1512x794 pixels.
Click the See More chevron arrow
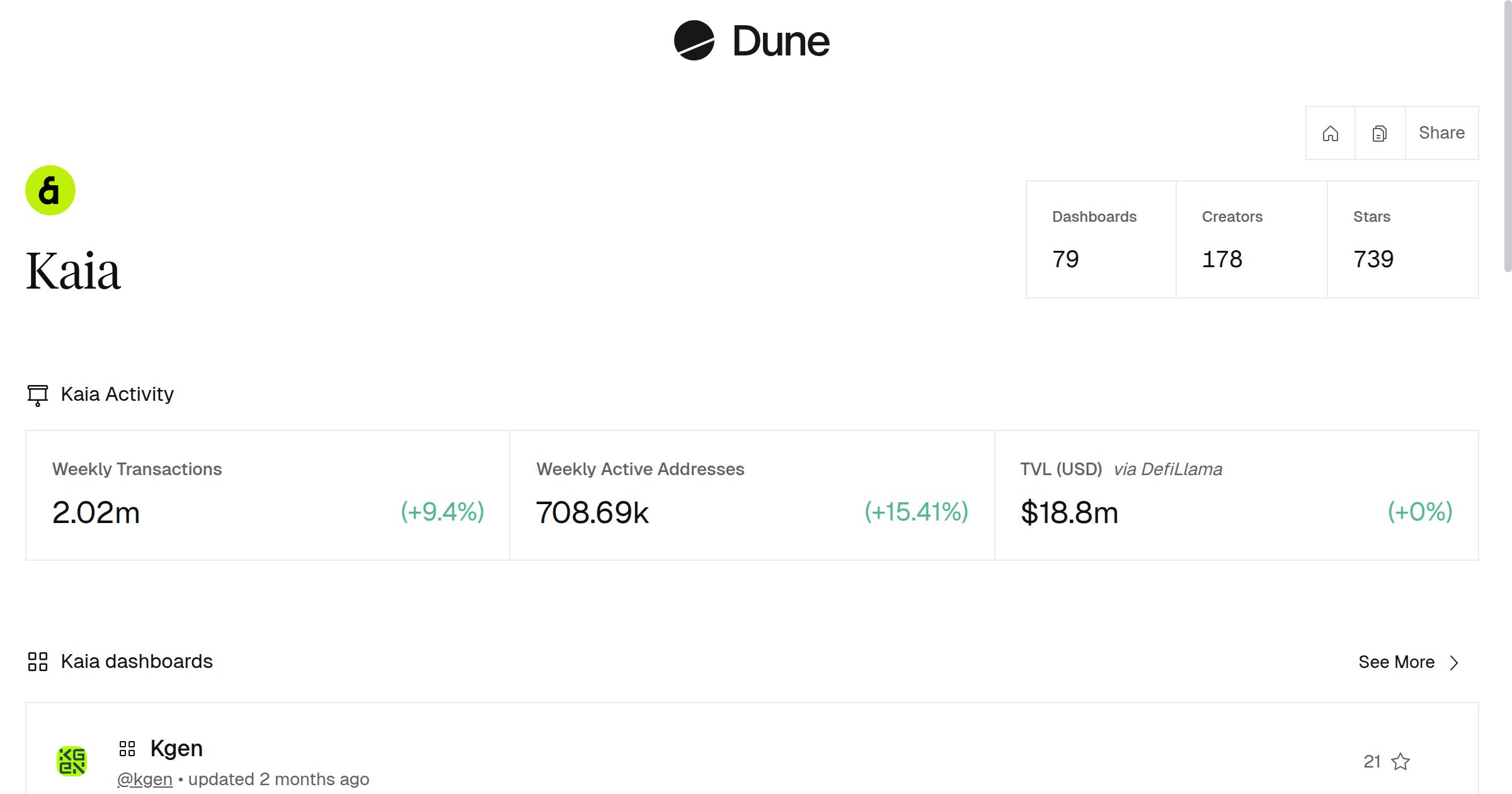point(1454,663)
